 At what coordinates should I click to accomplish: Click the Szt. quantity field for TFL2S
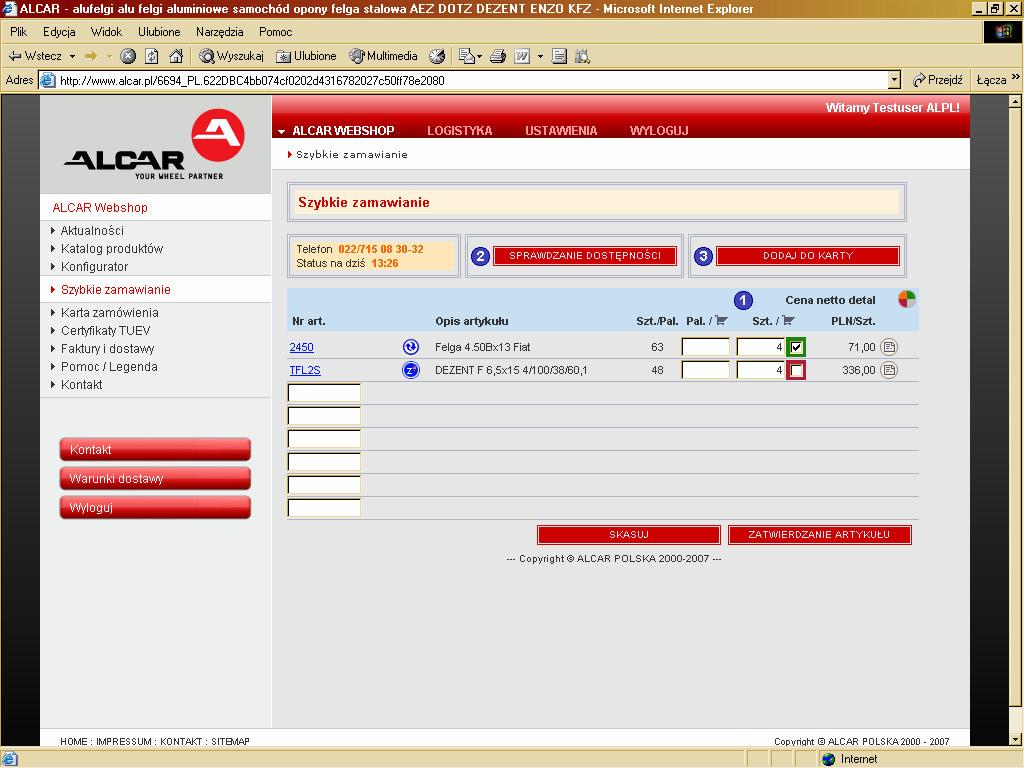click(760, 370)
